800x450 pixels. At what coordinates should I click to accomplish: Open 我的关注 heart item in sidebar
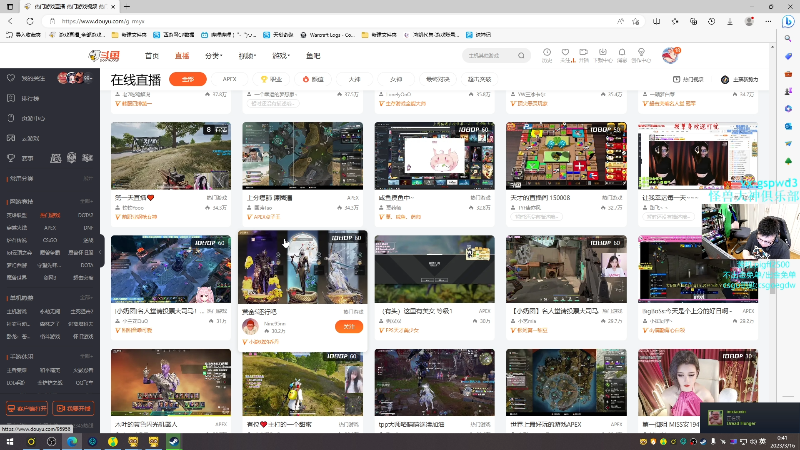click(x=27, y=78)
